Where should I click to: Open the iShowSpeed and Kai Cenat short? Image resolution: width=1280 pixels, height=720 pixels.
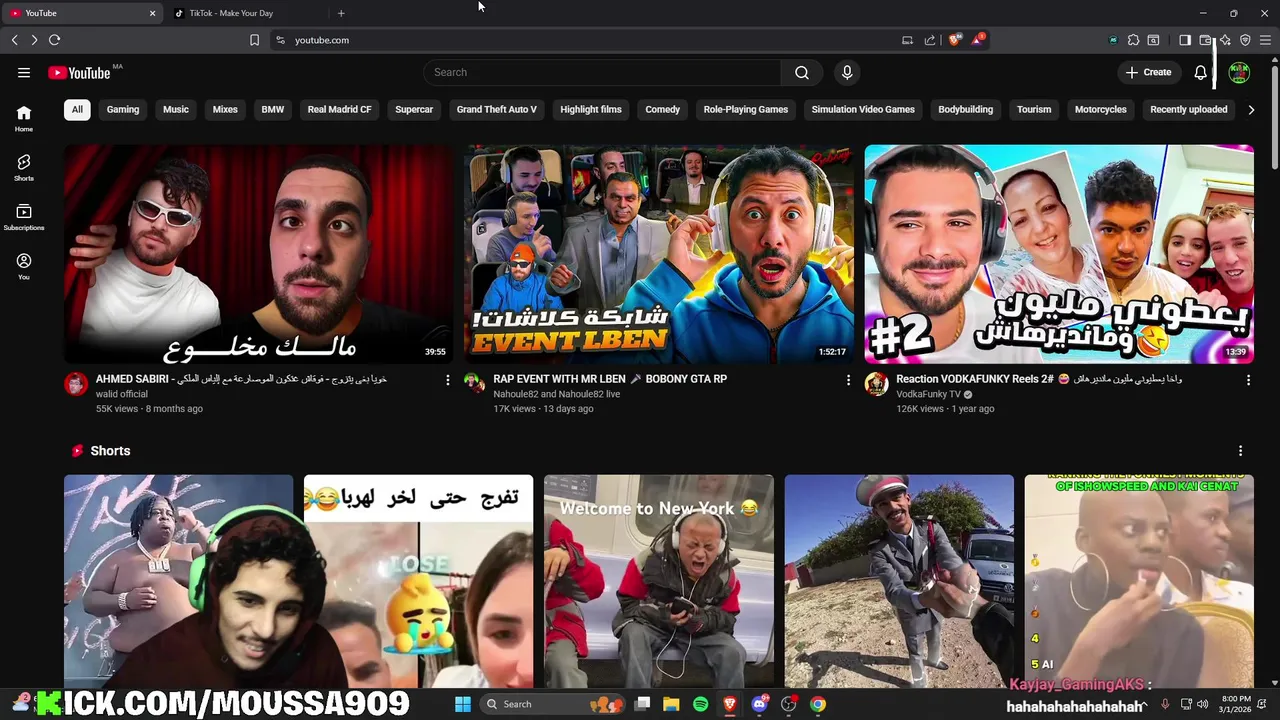[1139, 581]
